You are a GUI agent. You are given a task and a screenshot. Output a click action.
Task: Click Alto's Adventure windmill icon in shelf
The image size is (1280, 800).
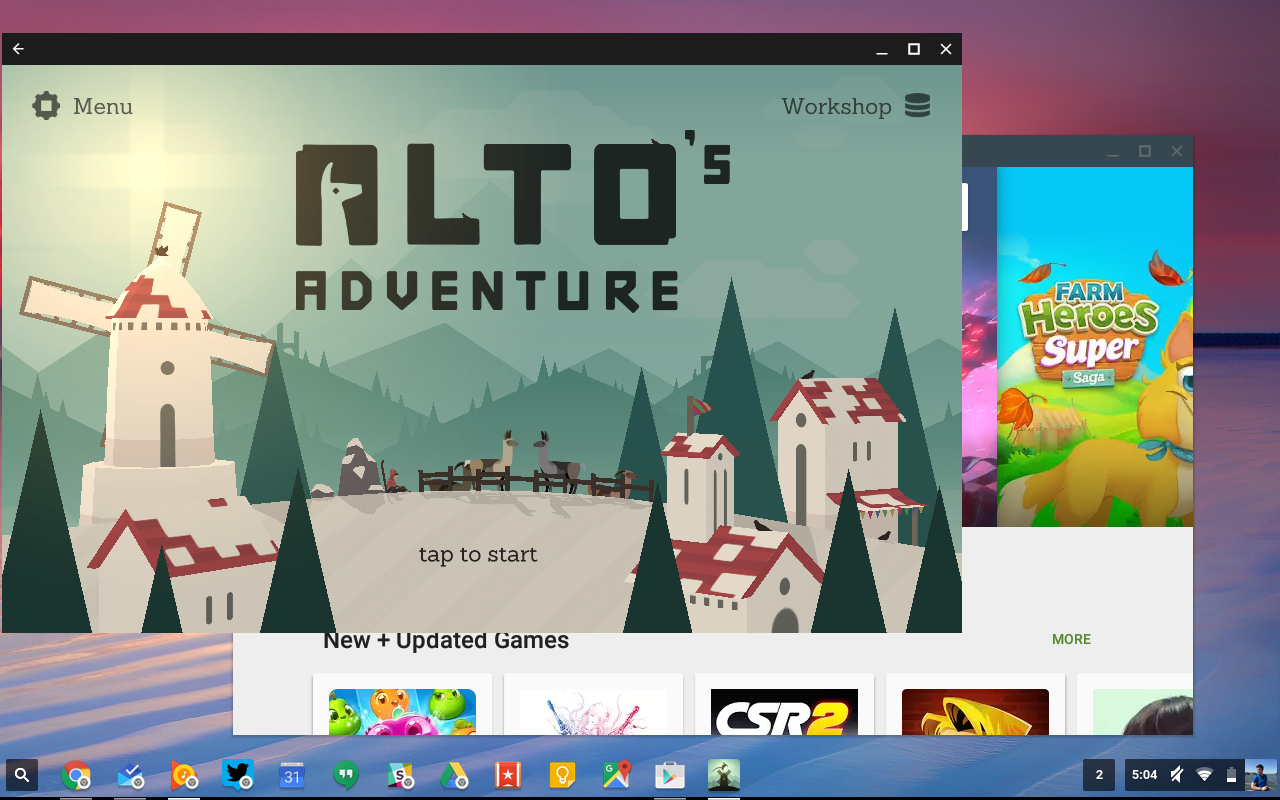pyautogui.click(x=724, y=775)
